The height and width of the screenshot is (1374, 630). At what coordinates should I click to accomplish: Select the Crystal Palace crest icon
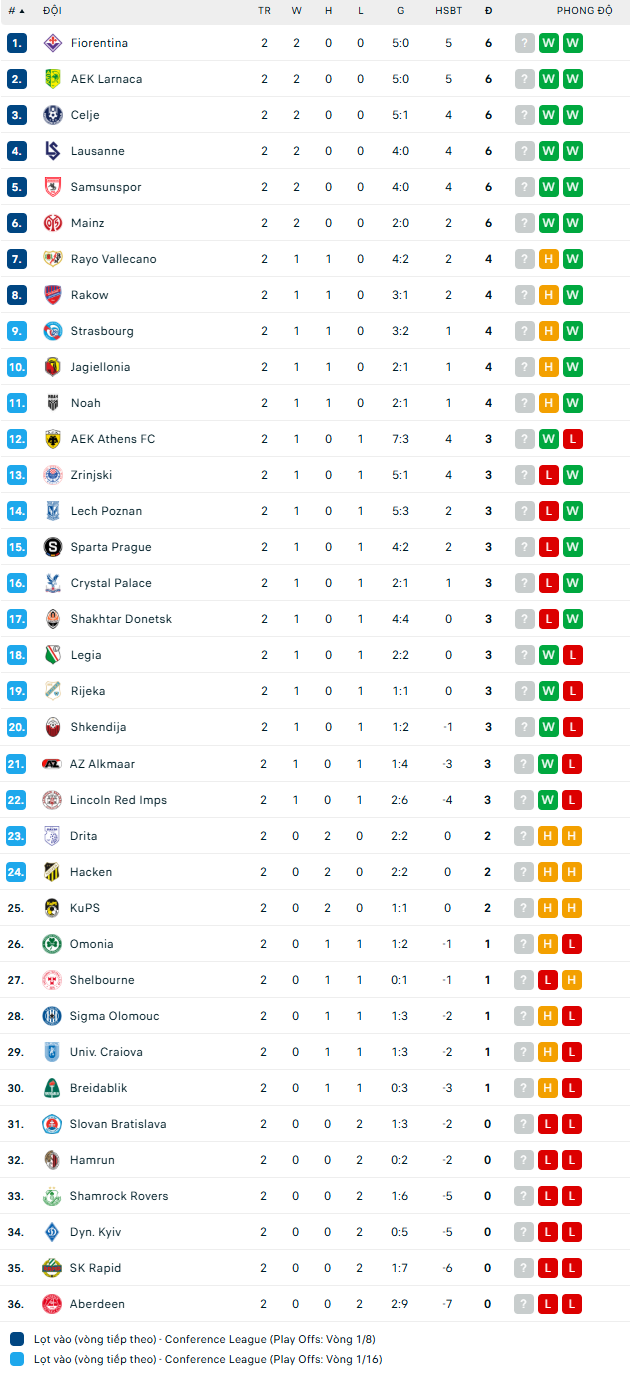[52, 582]
